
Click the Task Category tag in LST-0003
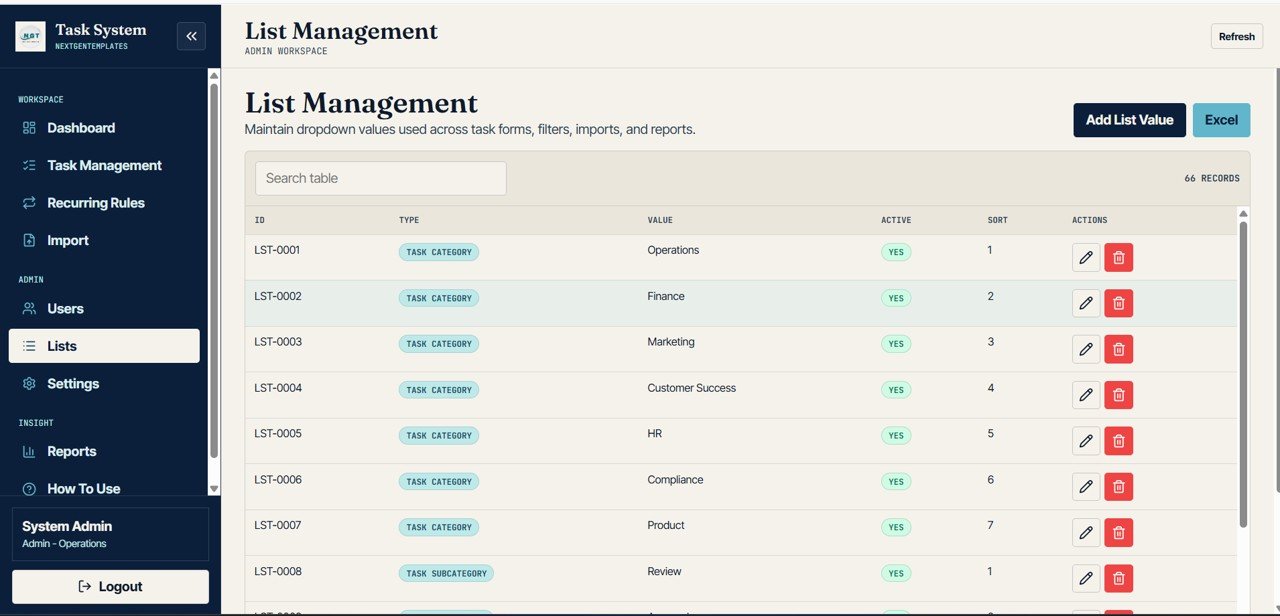coord(439,344)
